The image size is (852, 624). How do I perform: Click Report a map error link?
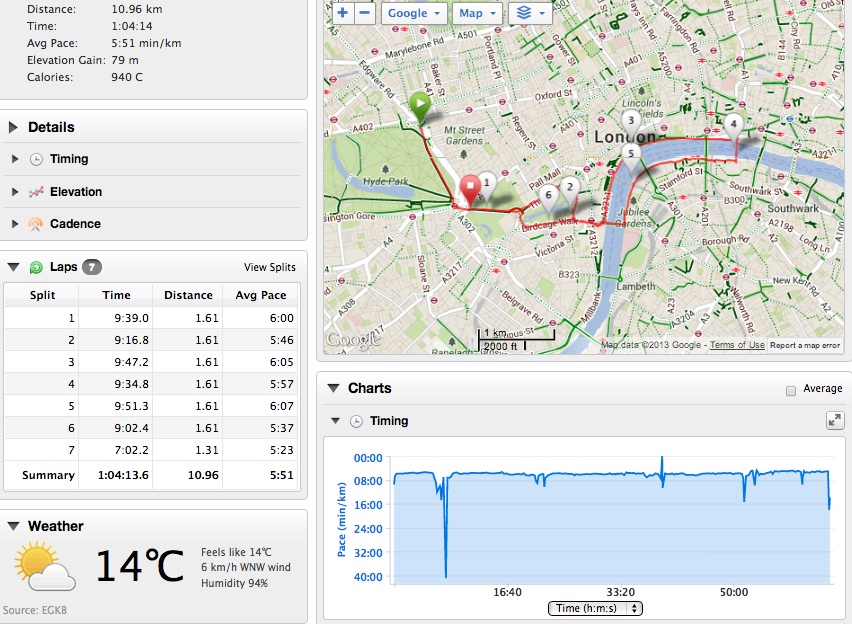click(805, 345)
